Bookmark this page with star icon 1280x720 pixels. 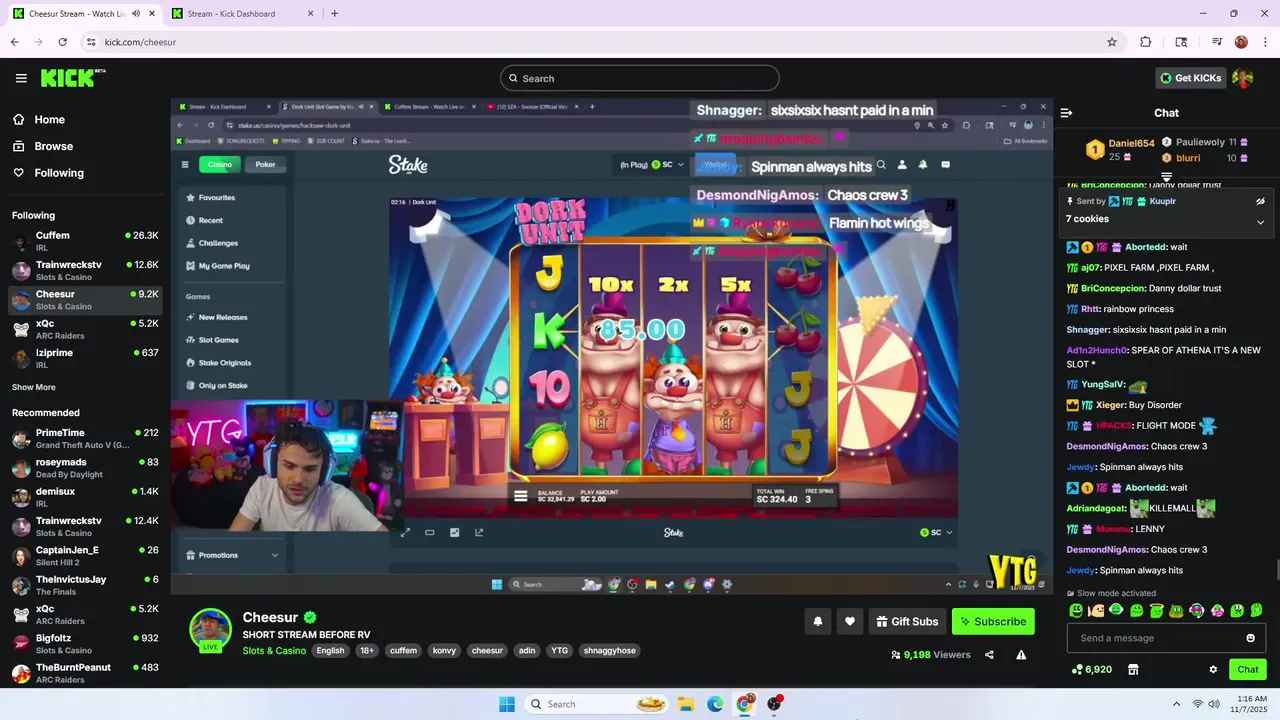point(1111,42)
